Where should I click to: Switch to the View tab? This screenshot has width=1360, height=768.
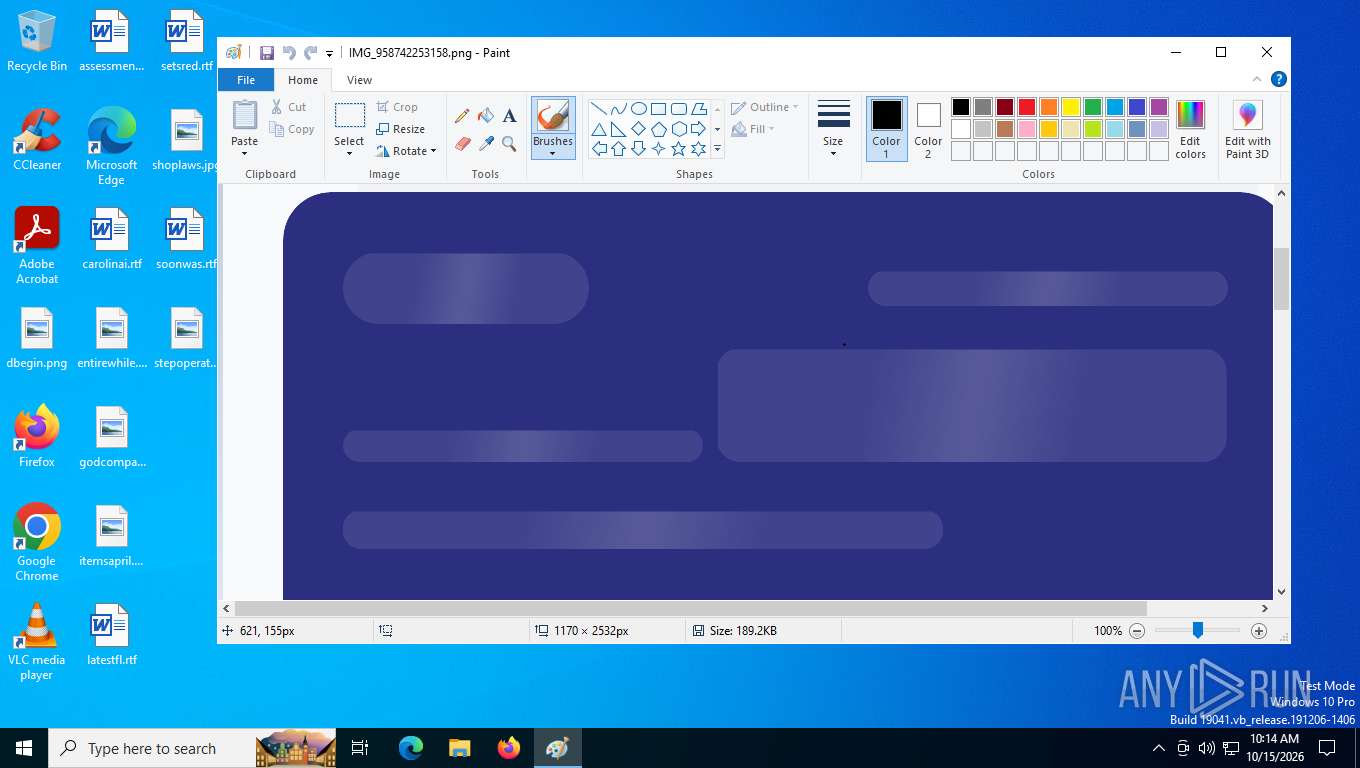tap(359, 80)
